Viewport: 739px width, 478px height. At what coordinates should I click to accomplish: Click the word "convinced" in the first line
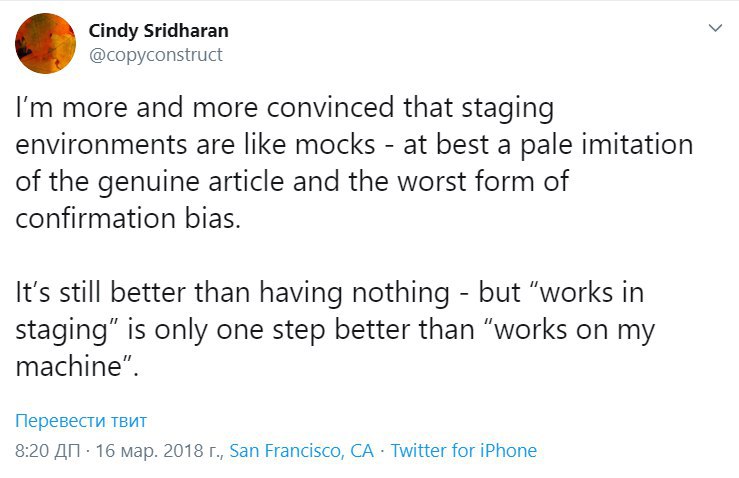330,107
